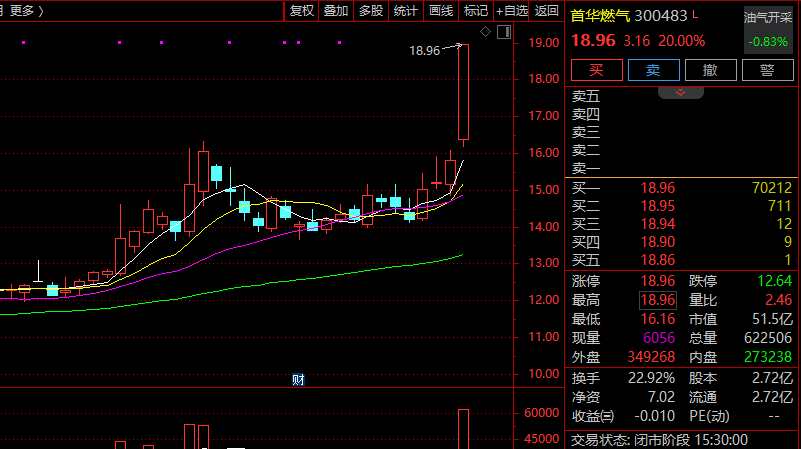The image size is (801, 449).
Task: Open the 油气开采 sector tag
Action: (768, 17)
